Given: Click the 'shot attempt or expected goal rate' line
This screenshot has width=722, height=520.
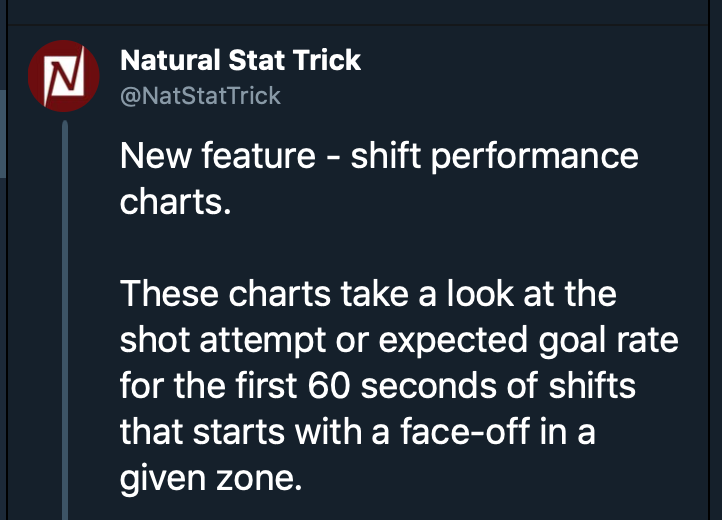Looking at the screenshot, I should pos(399,340).
